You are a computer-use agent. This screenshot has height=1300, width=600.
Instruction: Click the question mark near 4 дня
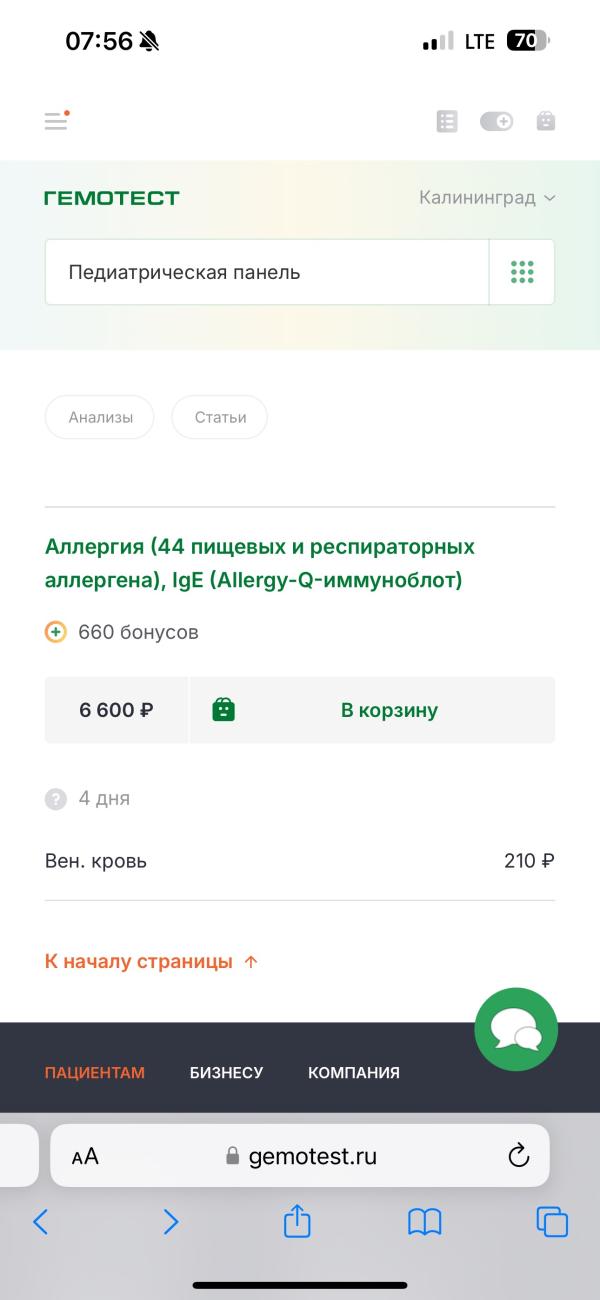tap(56, 798)
